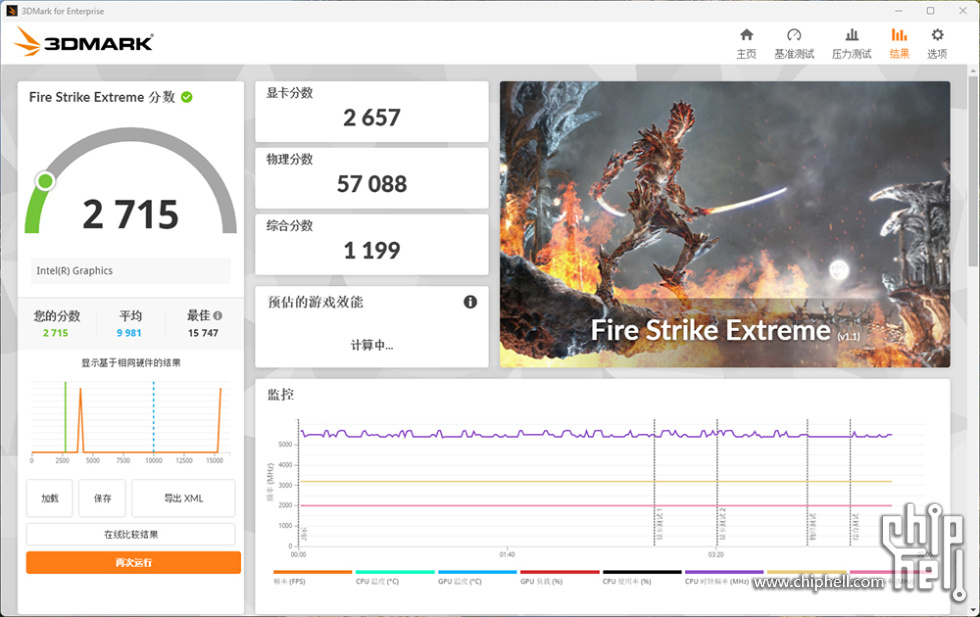Viewport: 980px width, 617px height.
Task: Toggle the GPU 负载 red legend
Action: [559, 577]
